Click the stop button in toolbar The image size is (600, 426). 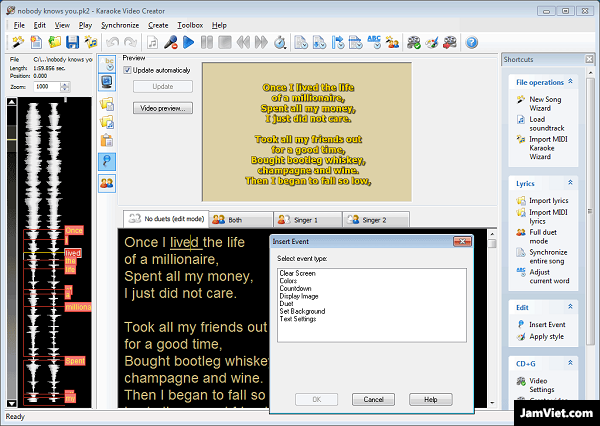225,42
